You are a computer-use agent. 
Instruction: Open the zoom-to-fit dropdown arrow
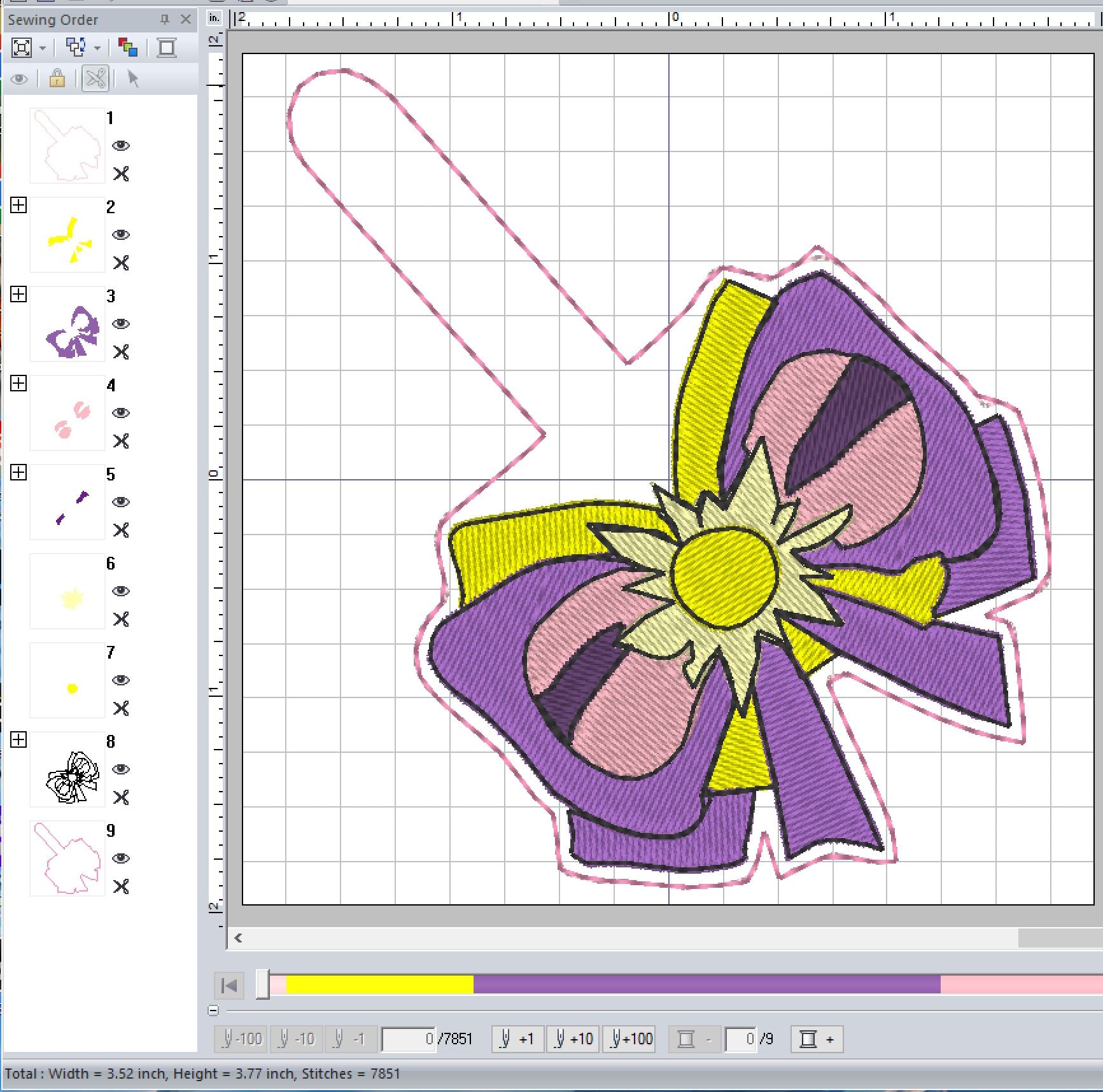(43, 48)
